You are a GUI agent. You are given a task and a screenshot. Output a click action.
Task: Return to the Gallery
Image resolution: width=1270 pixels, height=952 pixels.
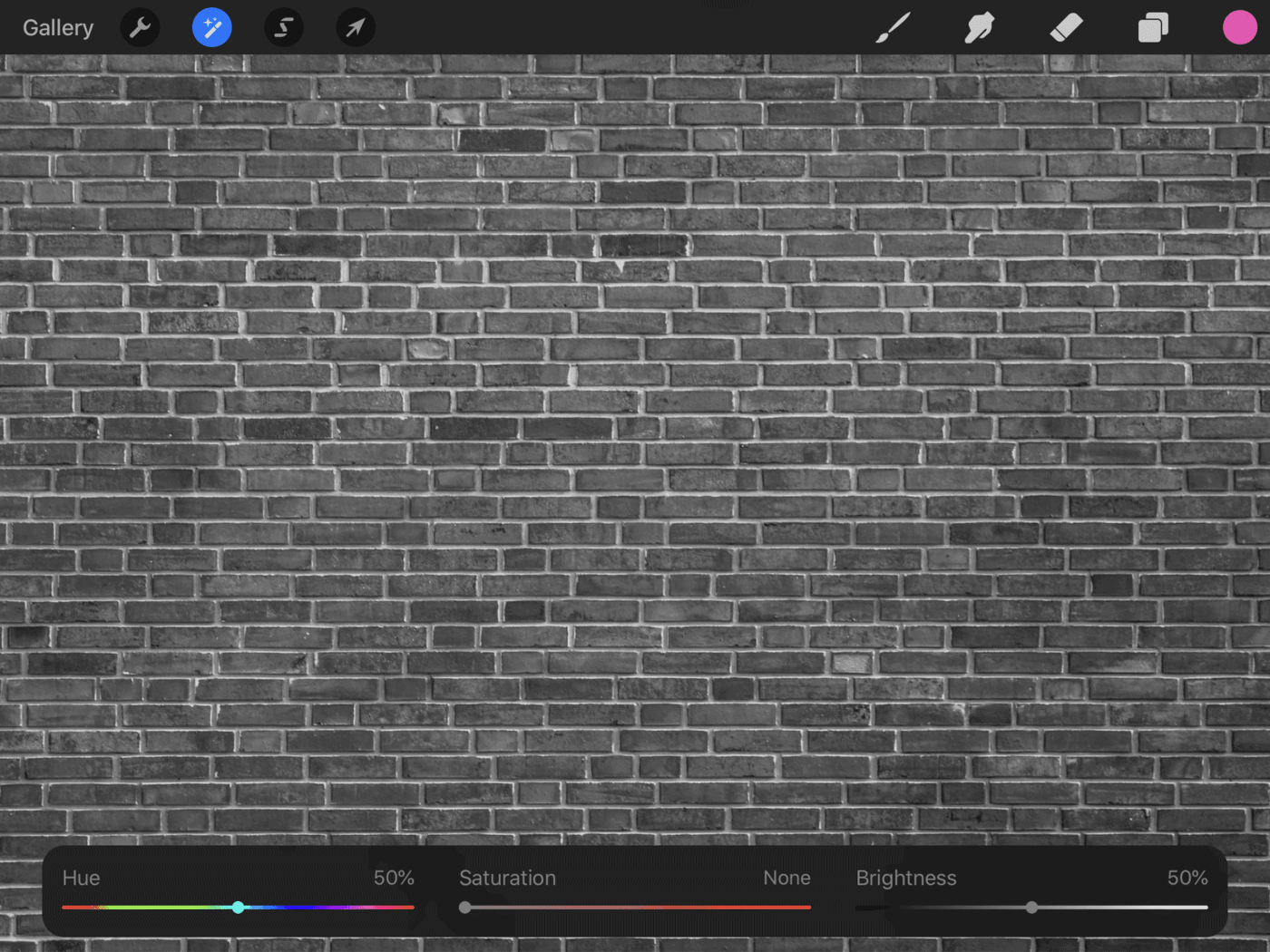point(58,28)
